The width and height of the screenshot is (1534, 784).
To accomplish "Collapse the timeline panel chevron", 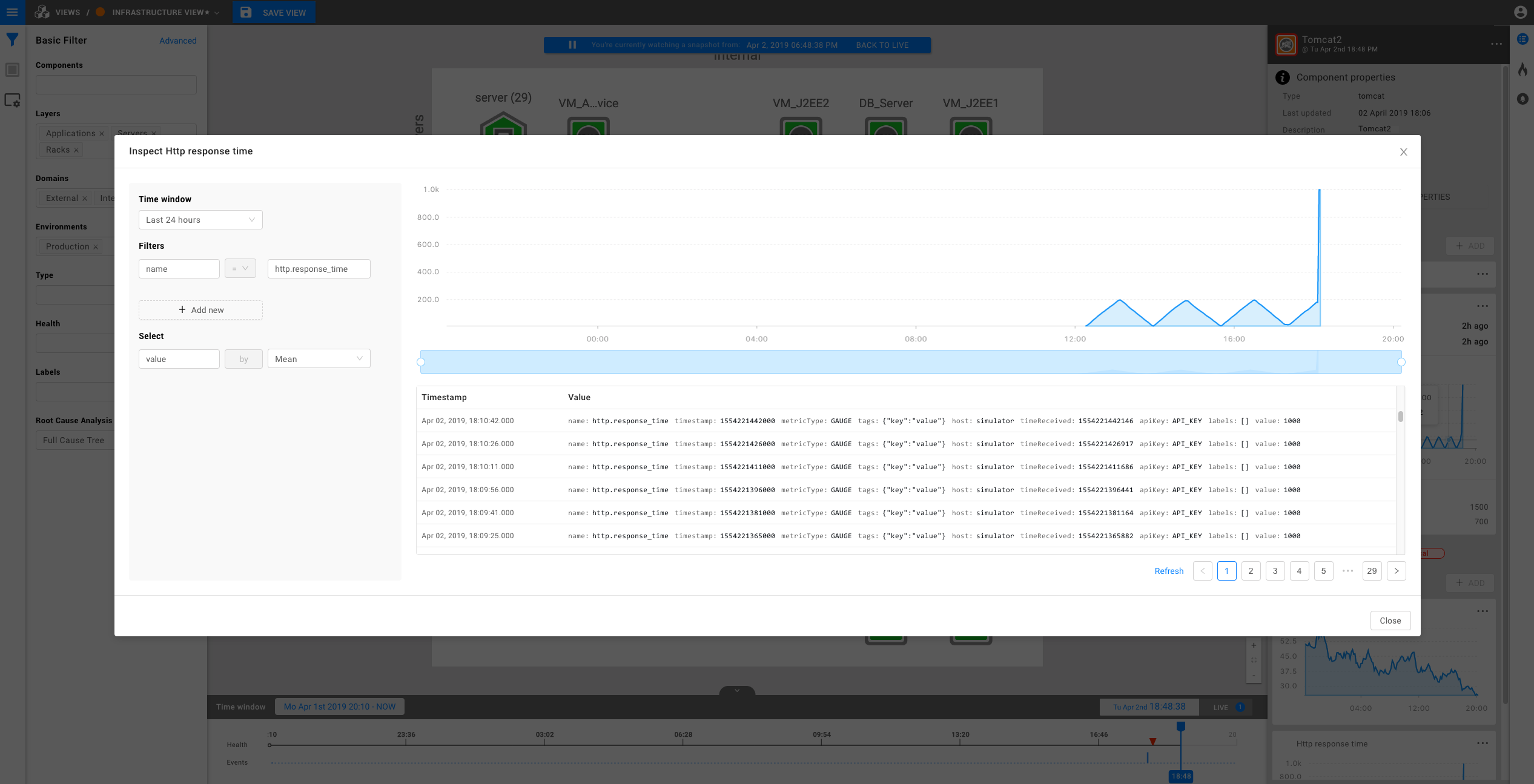I will tap(737, 691).
